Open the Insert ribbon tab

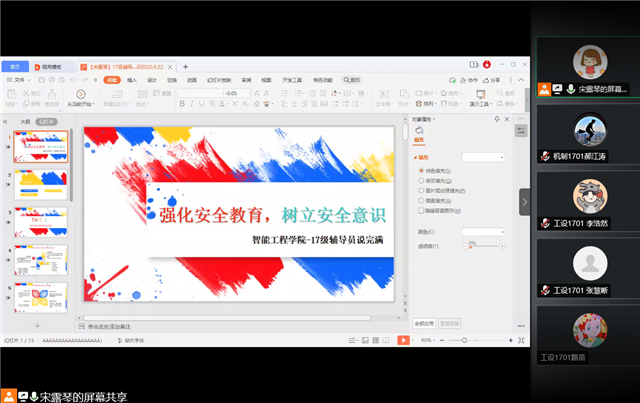point(132,80)
